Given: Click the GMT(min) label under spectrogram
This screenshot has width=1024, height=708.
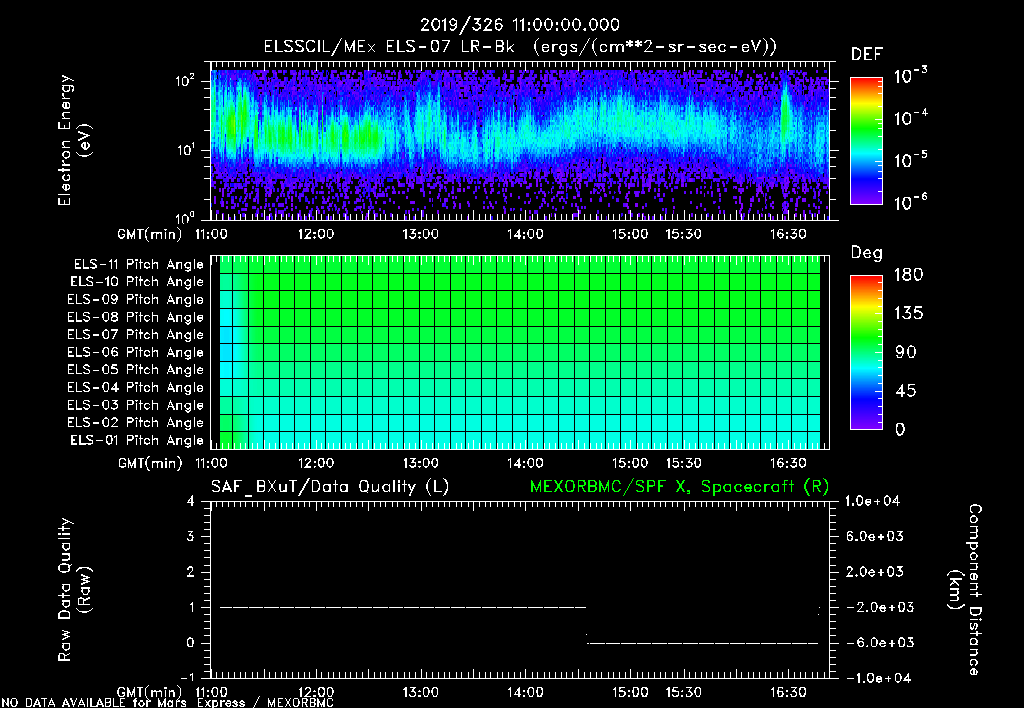Looking at the screenshot, I should pyautogui.click(x=150, y=234).
